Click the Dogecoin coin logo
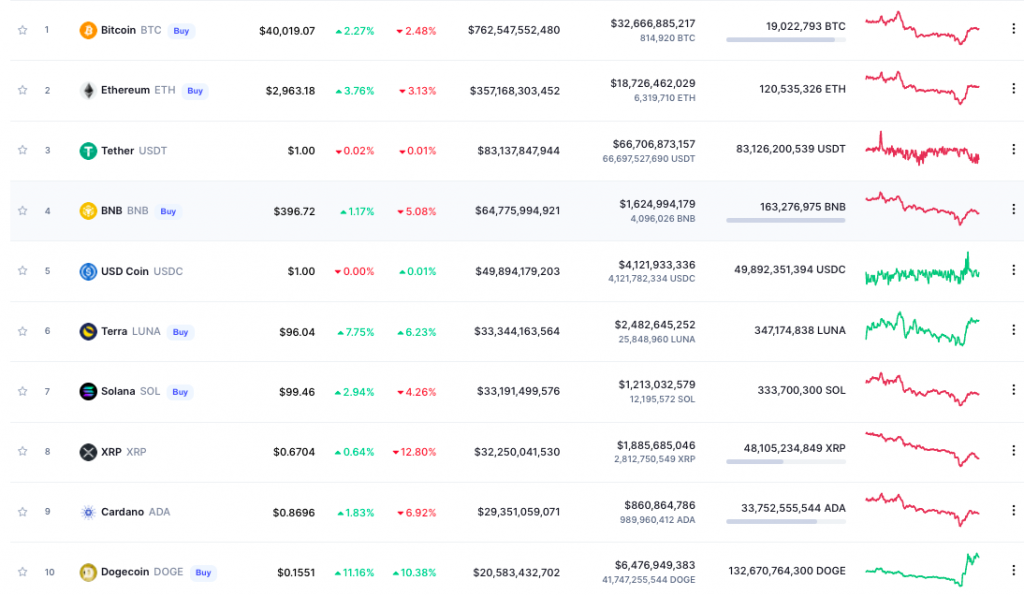Screen dimensions: 1024x595 (88, 572)
